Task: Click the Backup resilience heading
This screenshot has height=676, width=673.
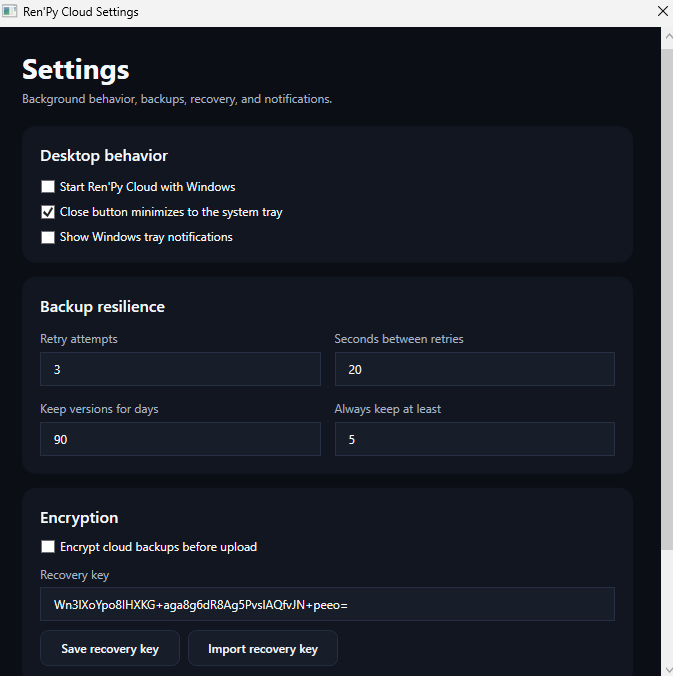Action: (x=103, y=307)
